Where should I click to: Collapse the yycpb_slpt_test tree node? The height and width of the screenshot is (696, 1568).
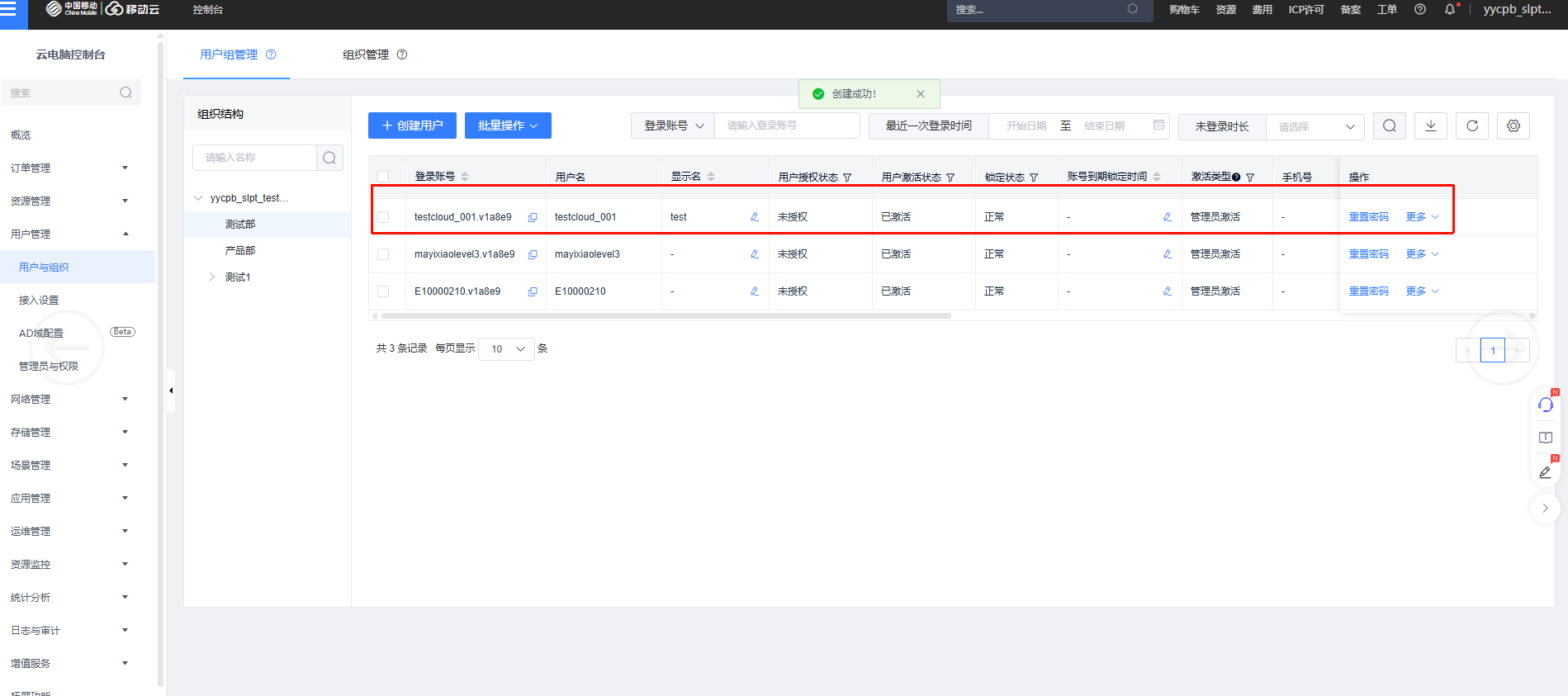(x=198, y=198)
